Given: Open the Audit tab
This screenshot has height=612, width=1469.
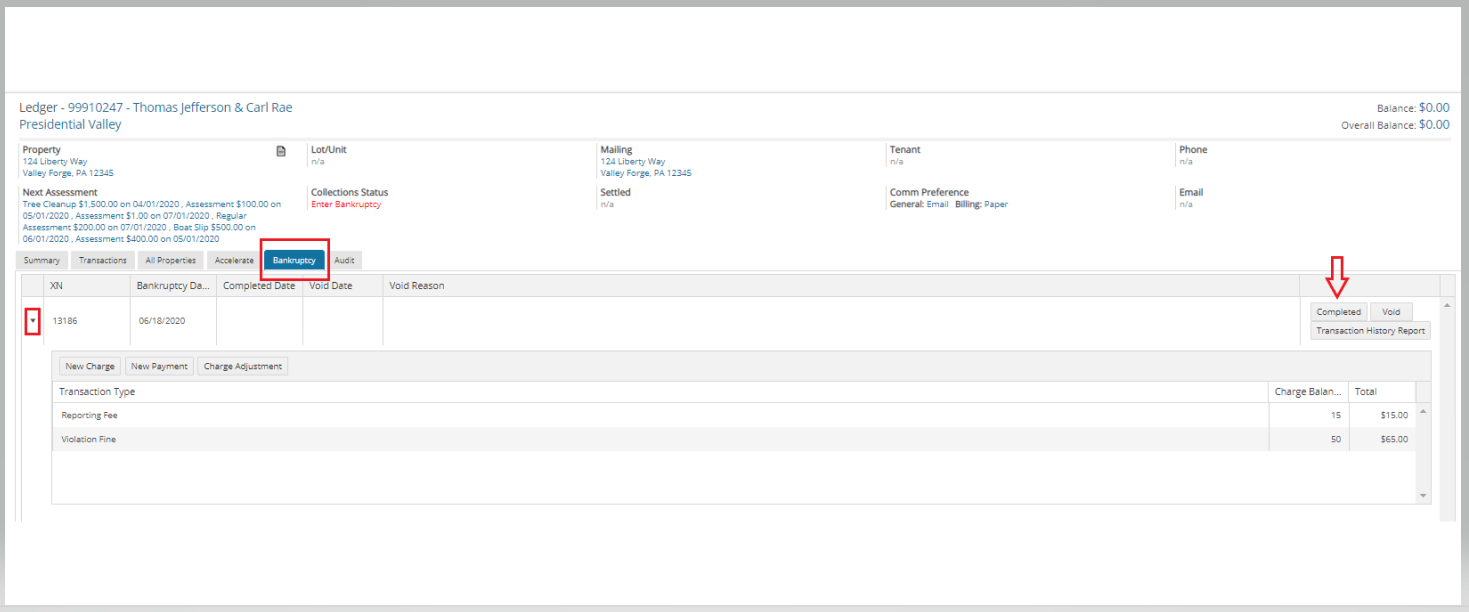Looking at the screenshot, I should [x=344, y=260].
